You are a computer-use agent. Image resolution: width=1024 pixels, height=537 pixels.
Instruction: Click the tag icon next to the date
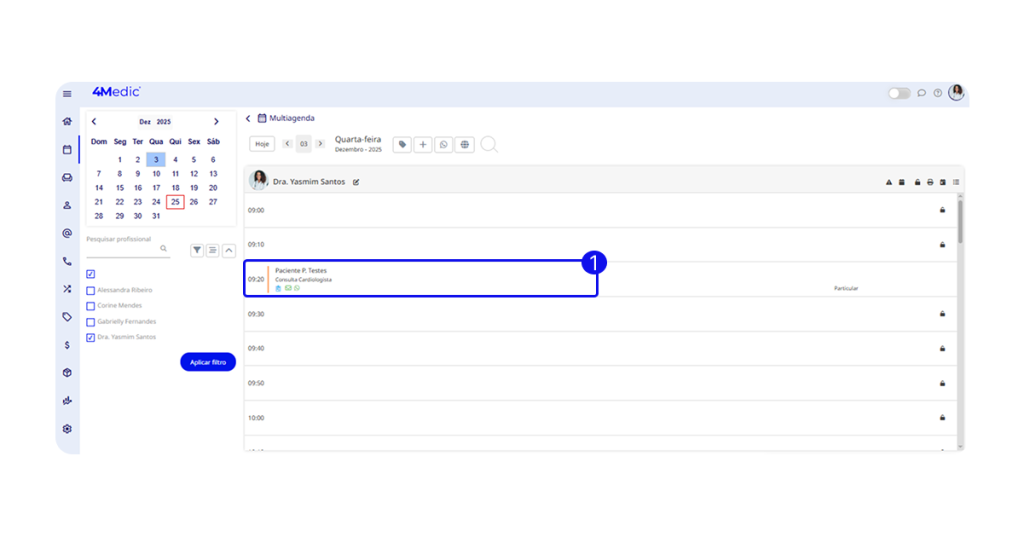(402, 145)
